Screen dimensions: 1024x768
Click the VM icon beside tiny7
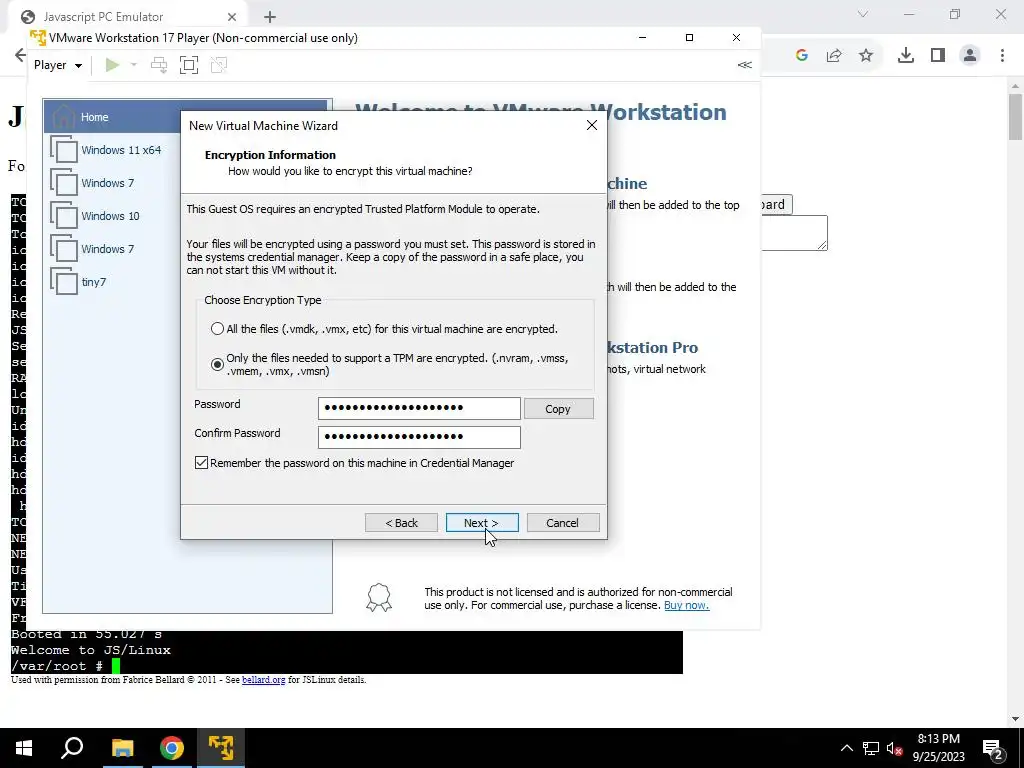point(64,281)
